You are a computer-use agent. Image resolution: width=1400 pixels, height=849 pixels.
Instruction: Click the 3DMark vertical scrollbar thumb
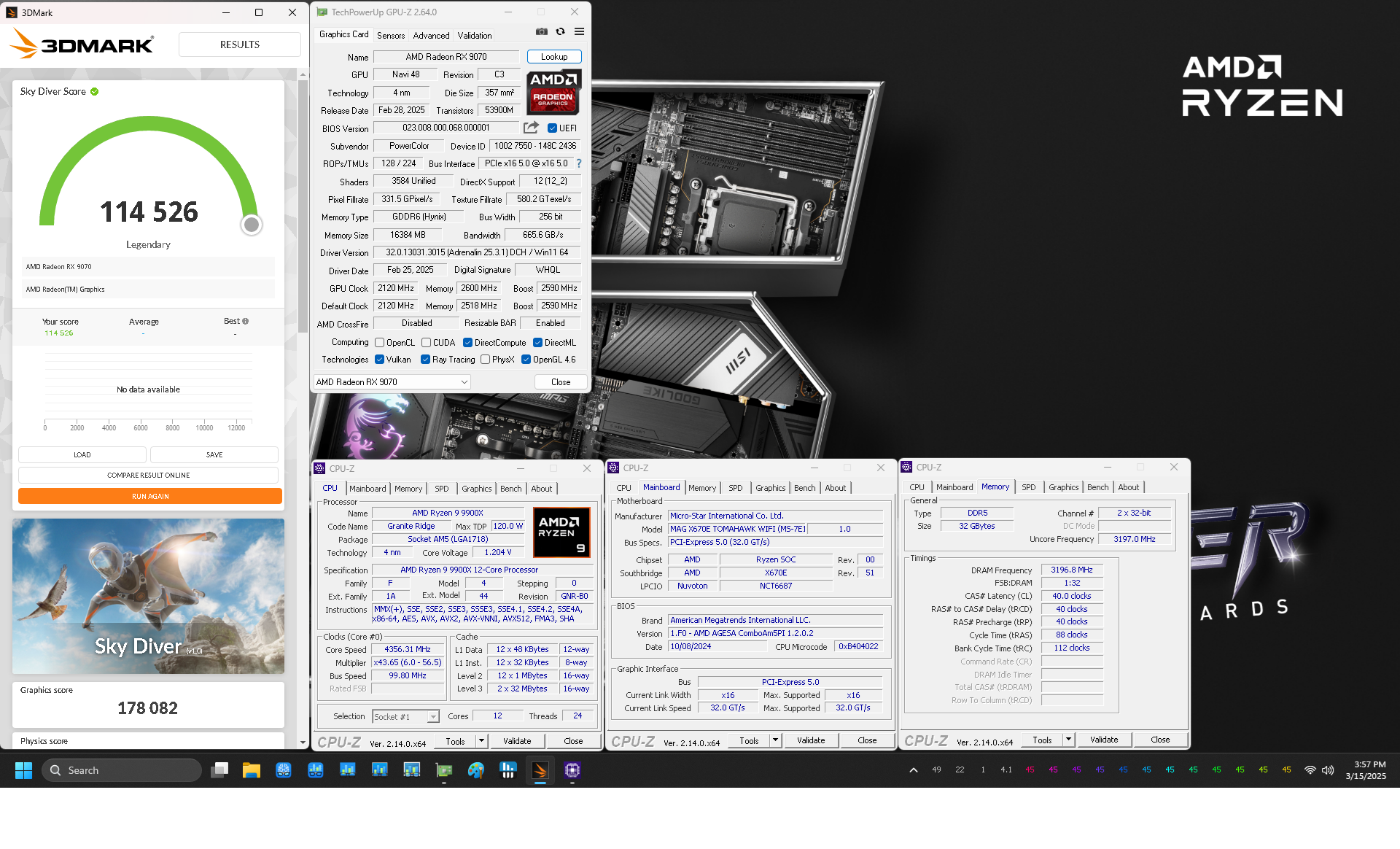(x=303, y=208)
